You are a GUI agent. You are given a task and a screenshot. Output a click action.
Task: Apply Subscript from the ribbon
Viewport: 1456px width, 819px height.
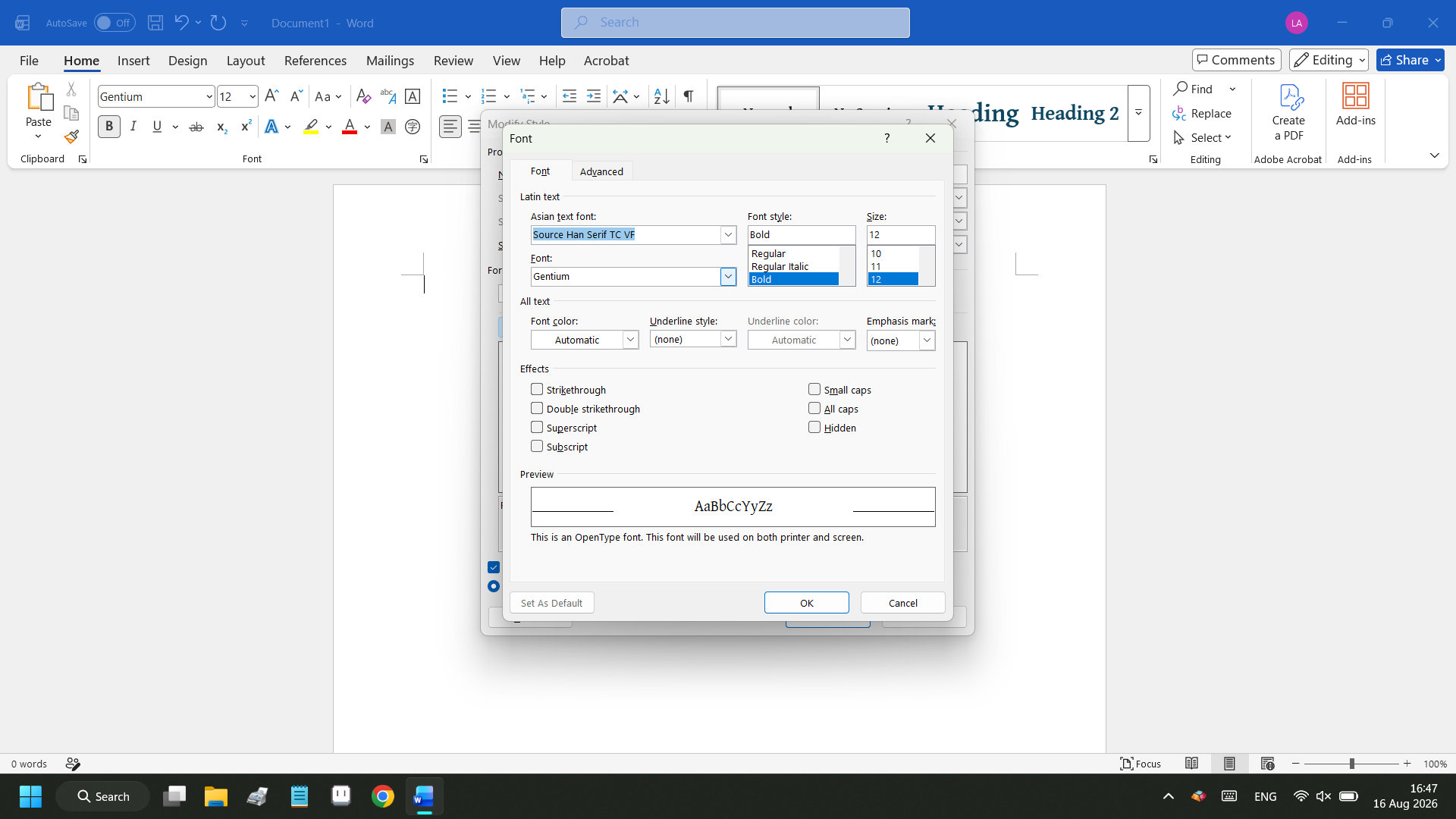pos(221,127)
